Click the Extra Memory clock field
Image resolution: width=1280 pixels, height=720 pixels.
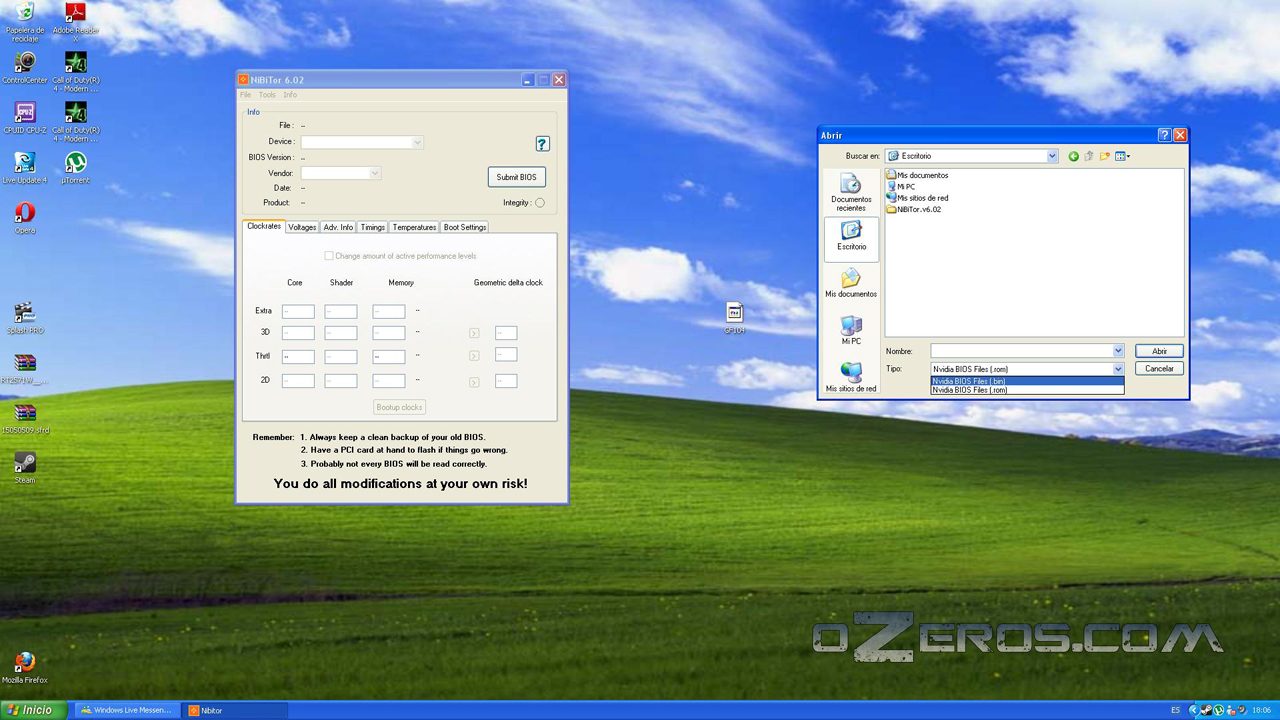pos(389,311)
